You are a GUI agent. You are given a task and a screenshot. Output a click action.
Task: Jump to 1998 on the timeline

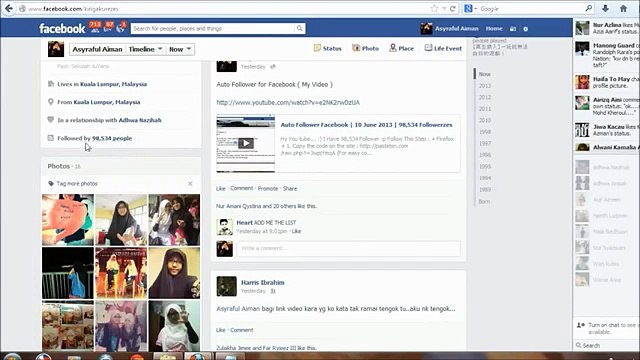click(x=485, y=132)
